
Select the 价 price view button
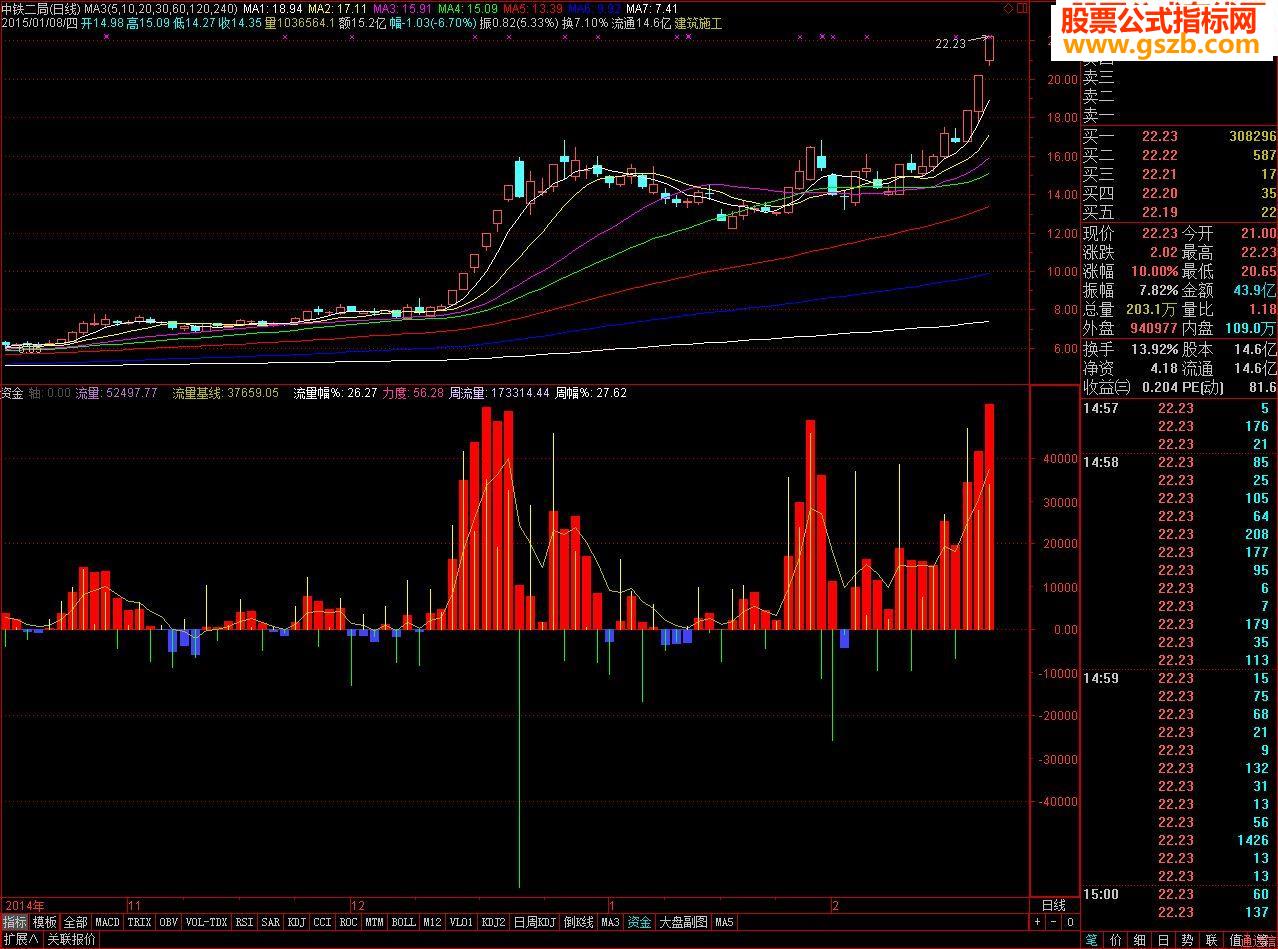pyautogui.click(x=1115, y=940)
